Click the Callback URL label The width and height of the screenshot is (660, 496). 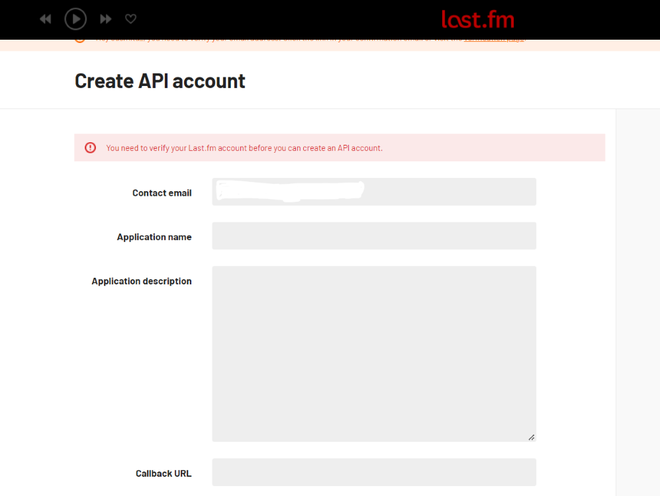pyautogui.click(x=164, y=474)
